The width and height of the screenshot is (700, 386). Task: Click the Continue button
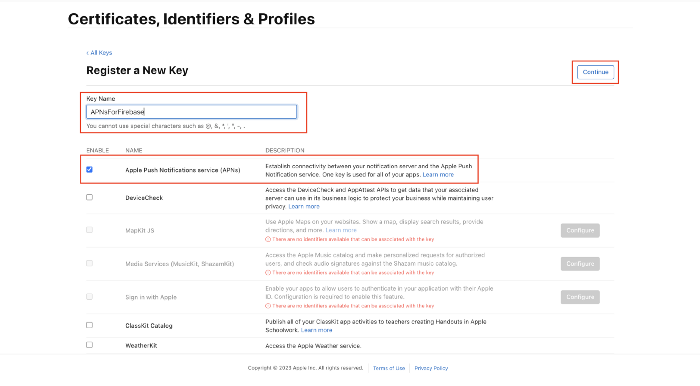tap(595, 72)
